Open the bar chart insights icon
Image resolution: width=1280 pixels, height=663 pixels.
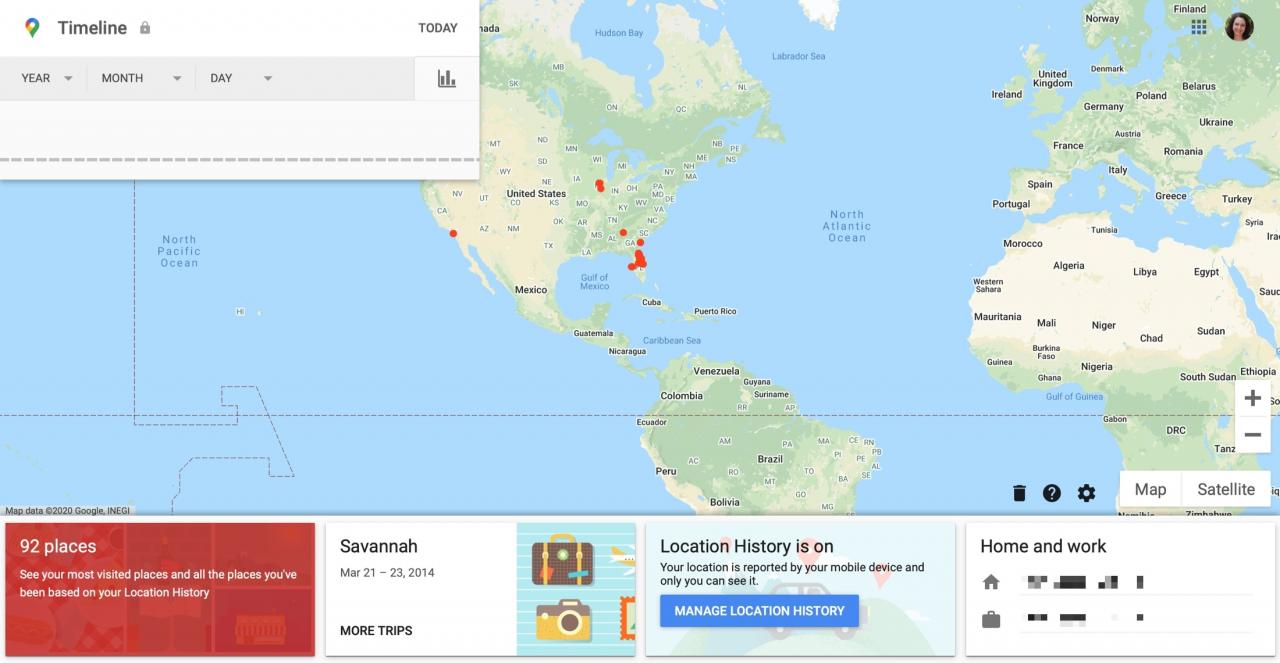pyautogui.click(x=447, y=78)
